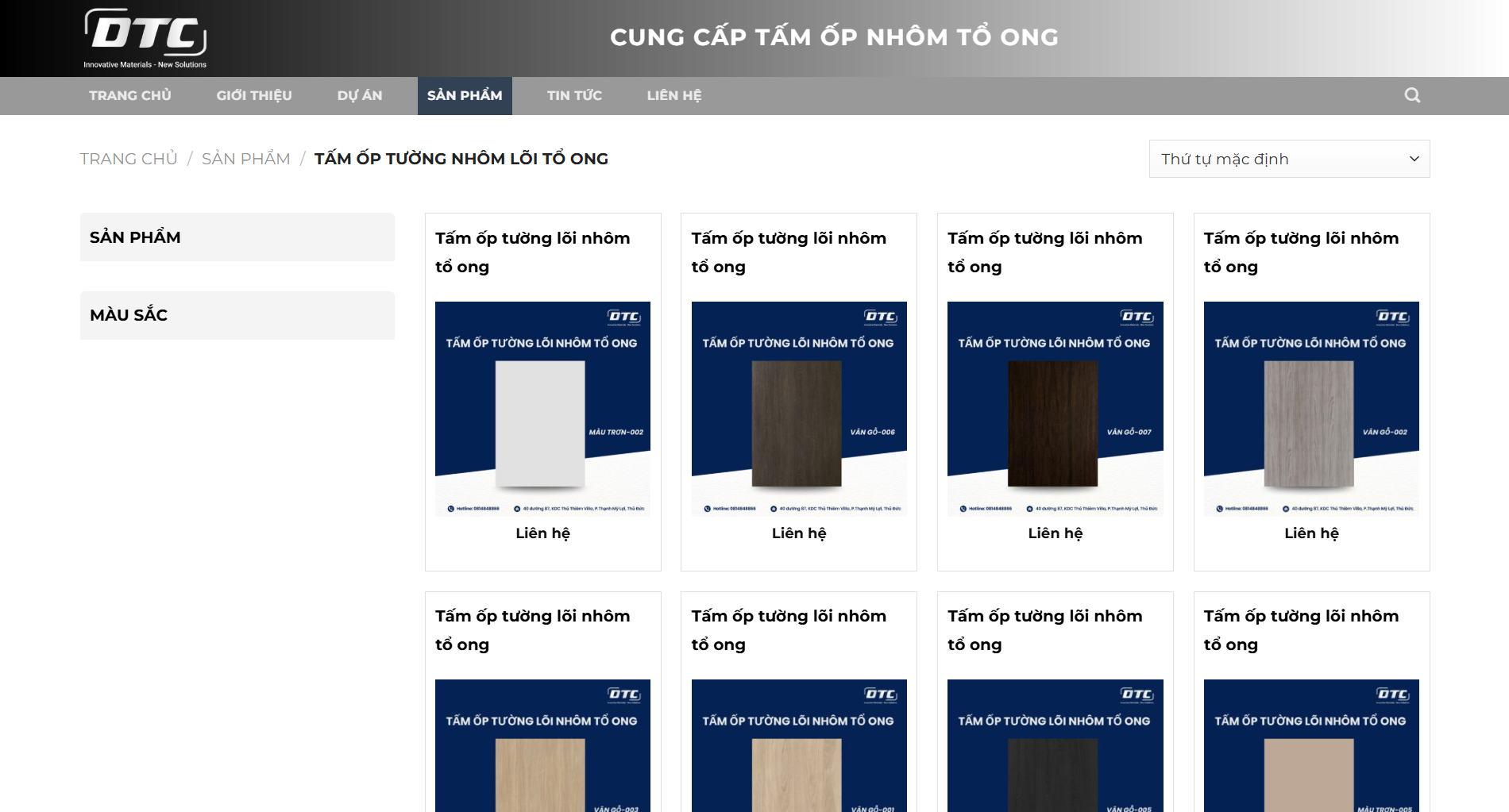
Task: Open the TIN TỨC menu item
Action: pyautogui.click(x=574, y=95)
